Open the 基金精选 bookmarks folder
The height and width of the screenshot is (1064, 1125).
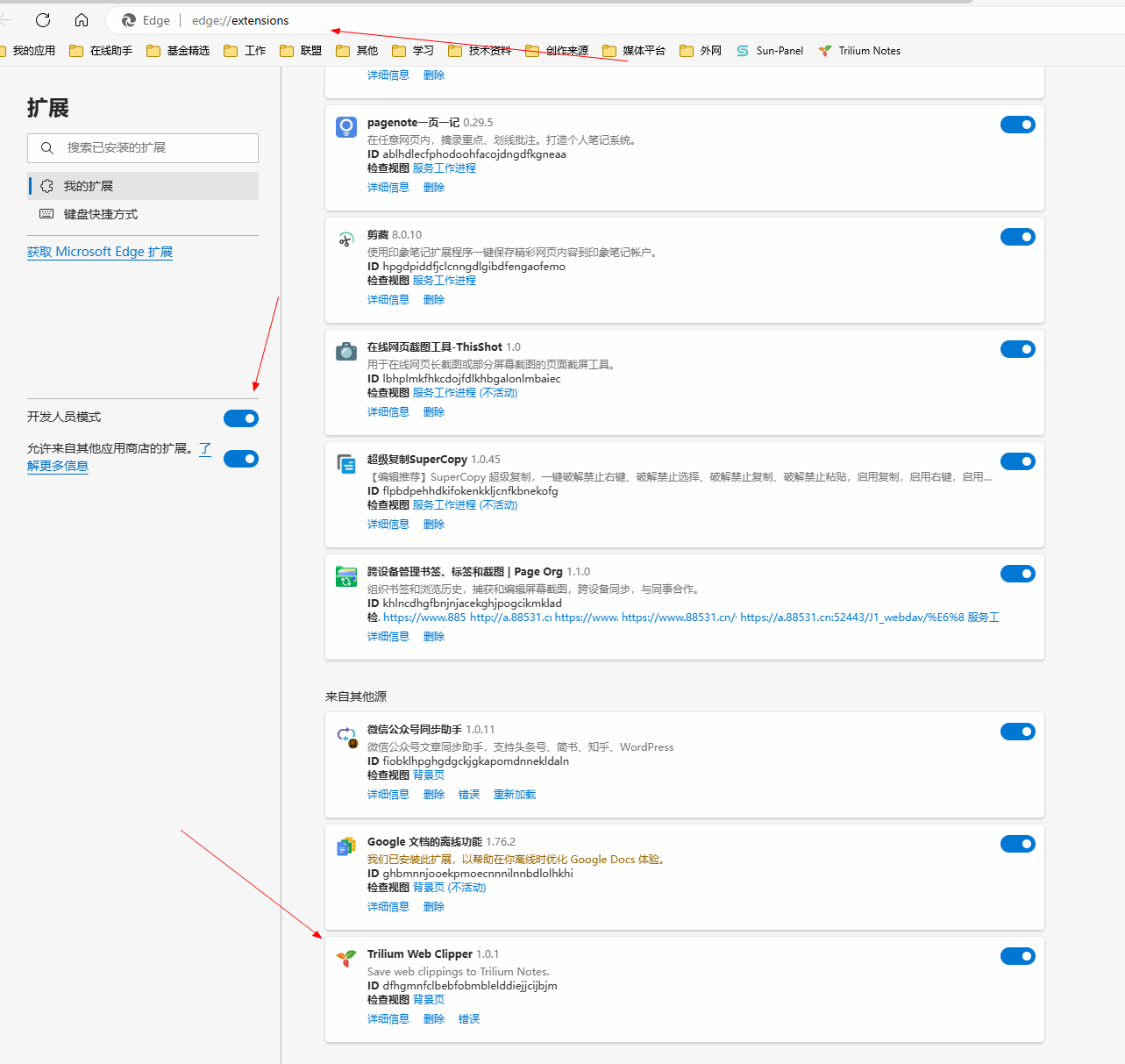tap(178, 51)
